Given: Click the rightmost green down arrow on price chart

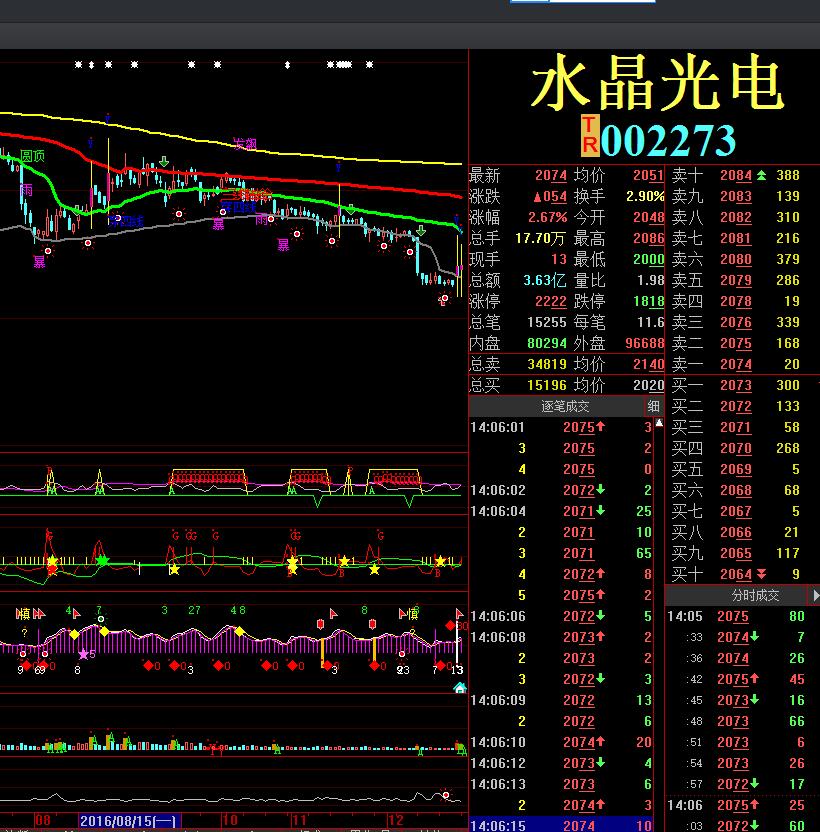Looking at the screenshot, I should tap(421, 231).
